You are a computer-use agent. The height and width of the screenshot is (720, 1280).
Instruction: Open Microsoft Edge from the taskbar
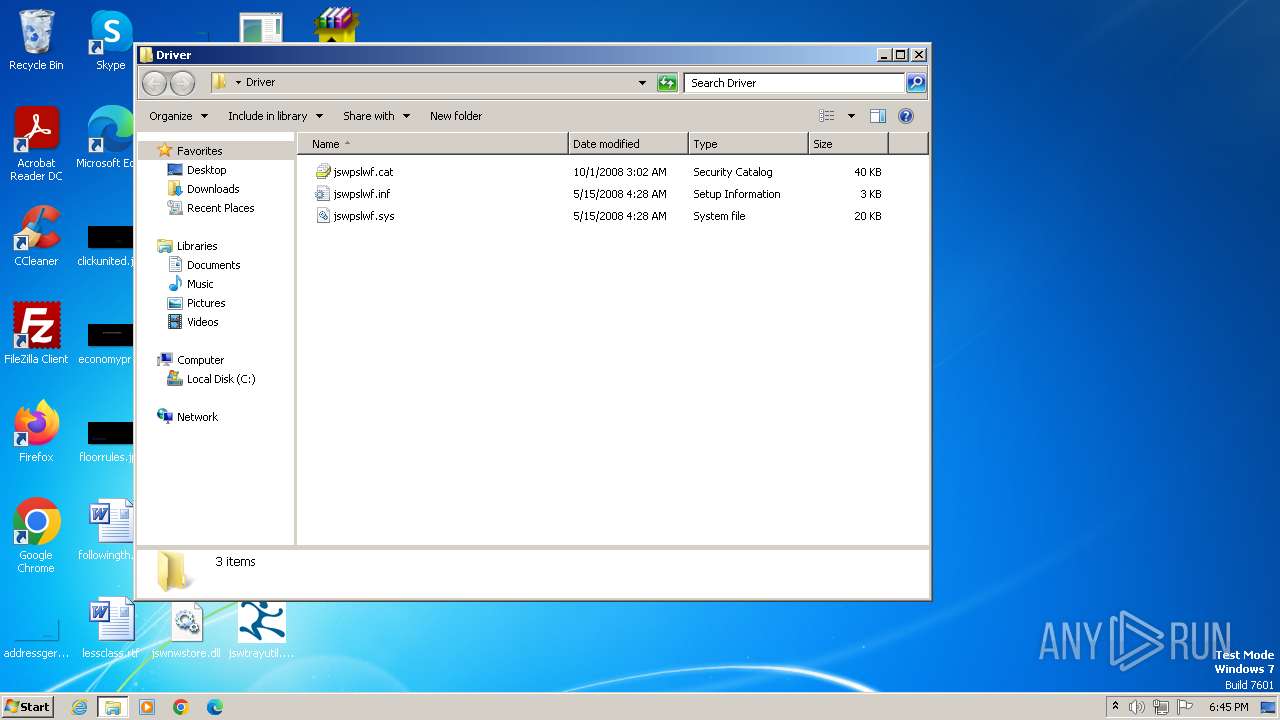click(x=215, y=707)
